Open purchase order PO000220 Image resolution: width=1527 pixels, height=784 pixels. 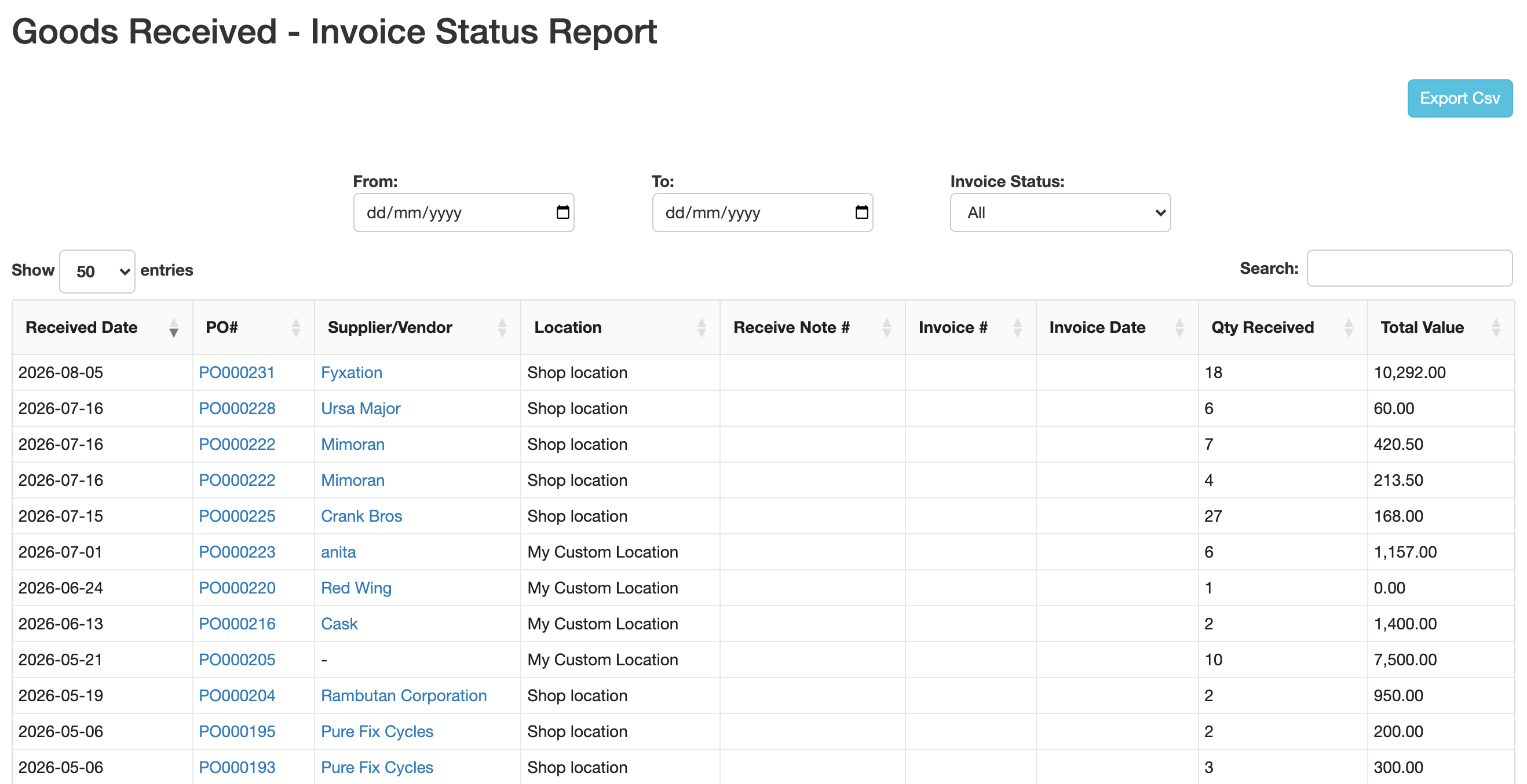(x=237, y=588)
